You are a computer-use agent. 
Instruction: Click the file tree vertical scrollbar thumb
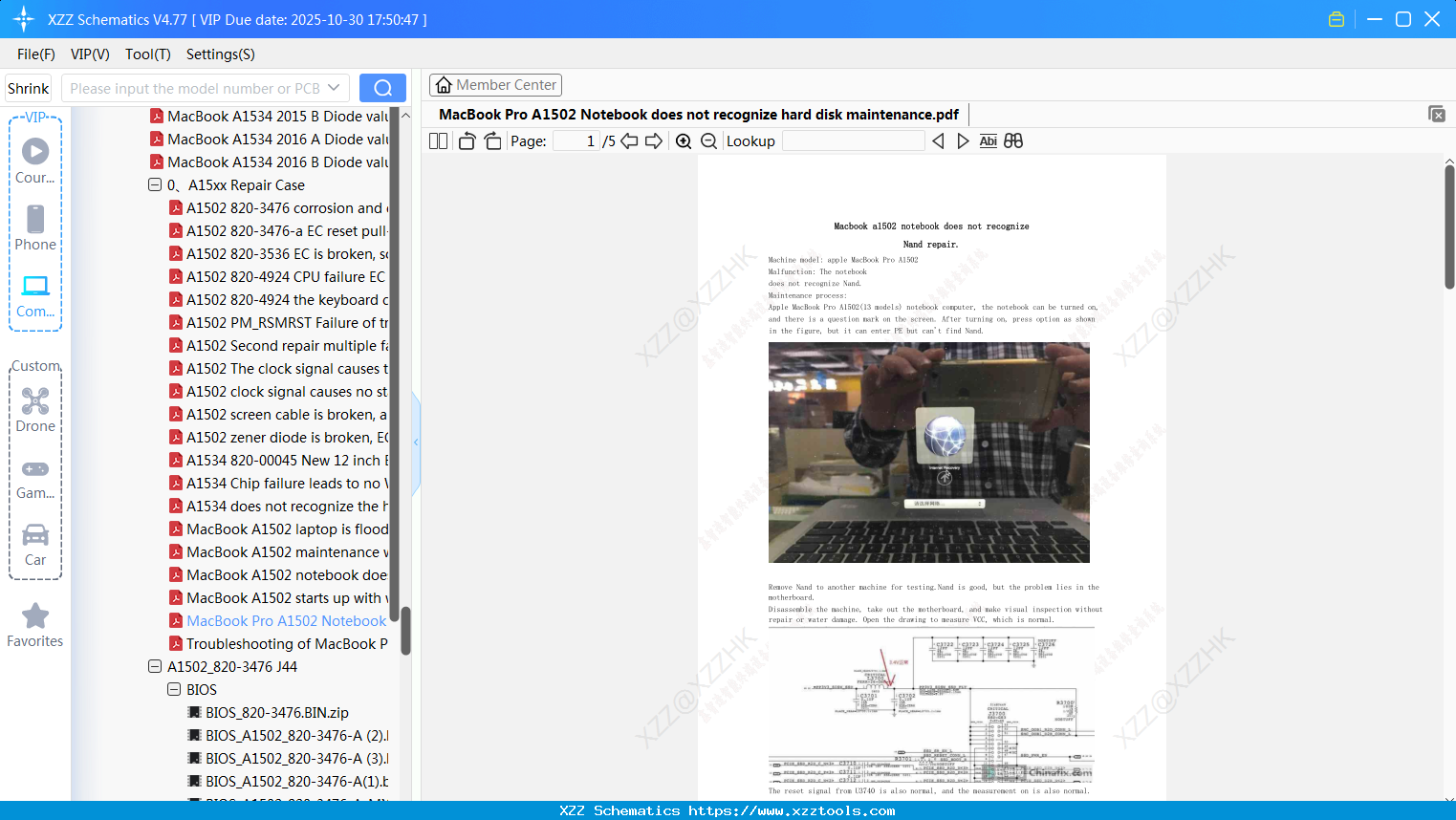coord(405,631)
